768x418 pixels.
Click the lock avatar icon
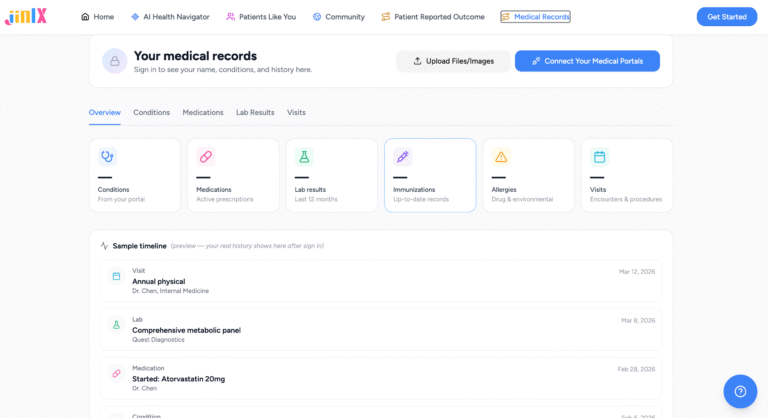click(115, 61)
